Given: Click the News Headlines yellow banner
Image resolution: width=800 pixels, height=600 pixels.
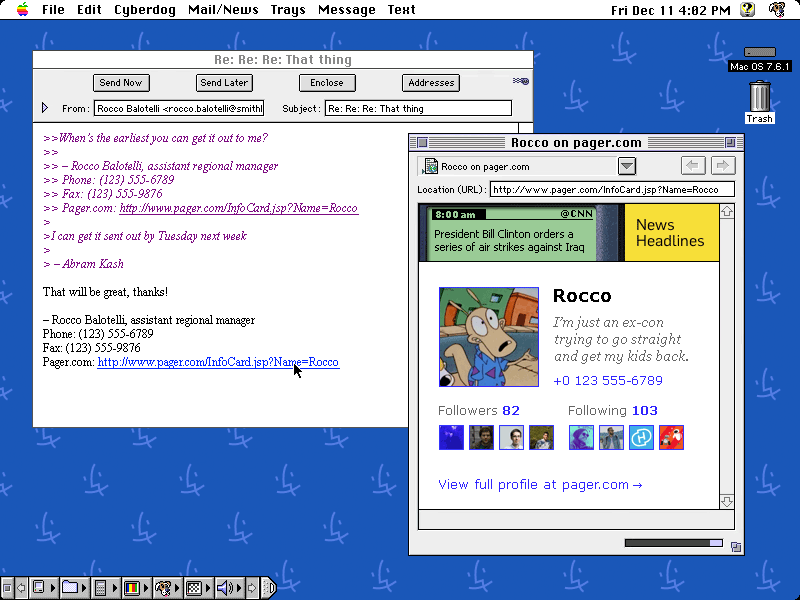Looking at the screenshot, I should pyautogui.click(x=671, y=233).
